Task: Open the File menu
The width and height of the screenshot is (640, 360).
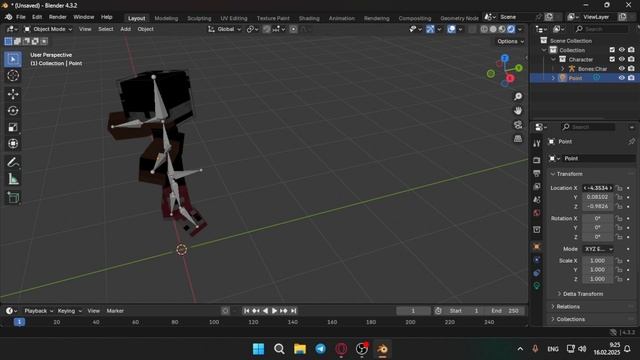Action: [21, 17]
